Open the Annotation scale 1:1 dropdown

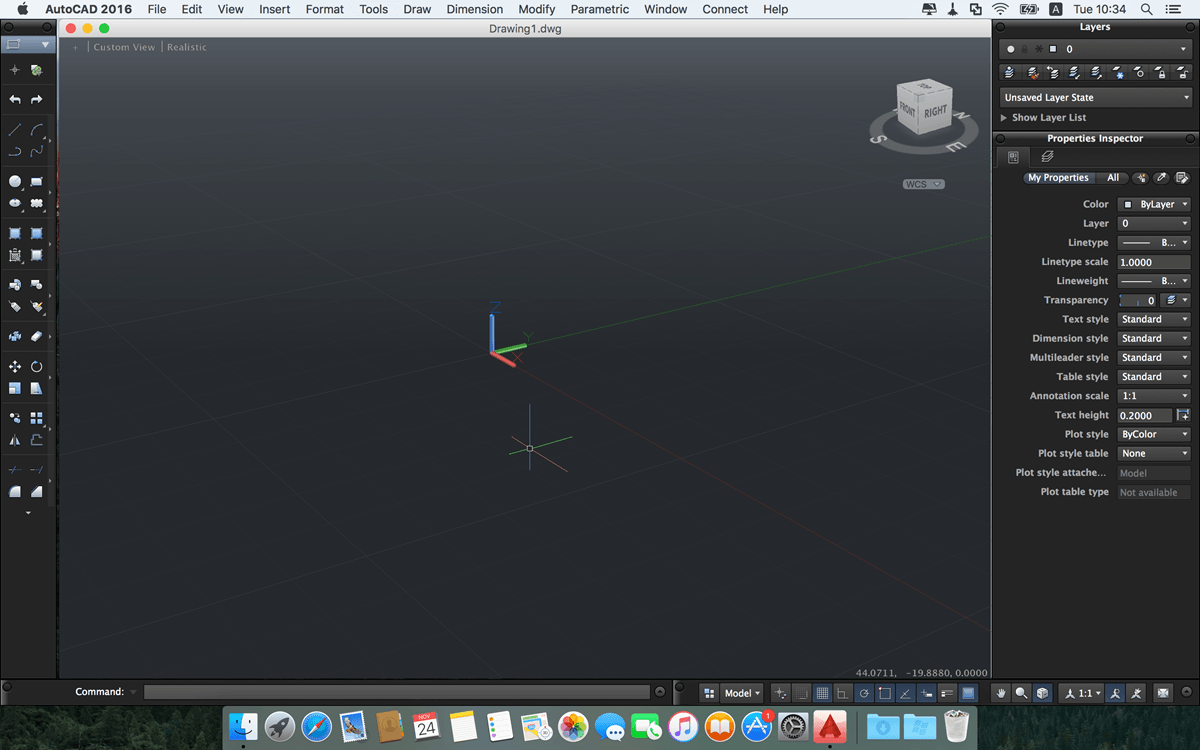[x=1154, y=396]
